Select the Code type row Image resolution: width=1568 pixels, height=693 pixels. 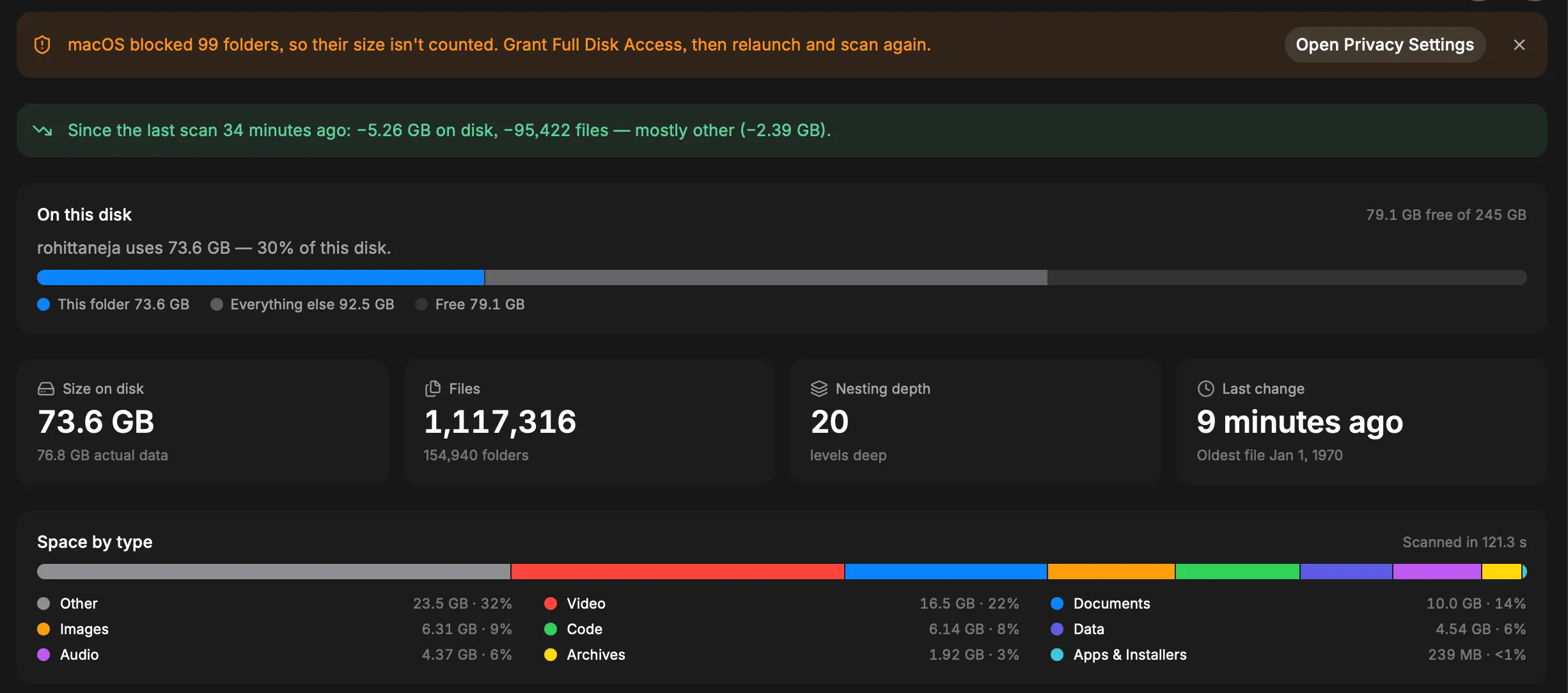(781, 629)
